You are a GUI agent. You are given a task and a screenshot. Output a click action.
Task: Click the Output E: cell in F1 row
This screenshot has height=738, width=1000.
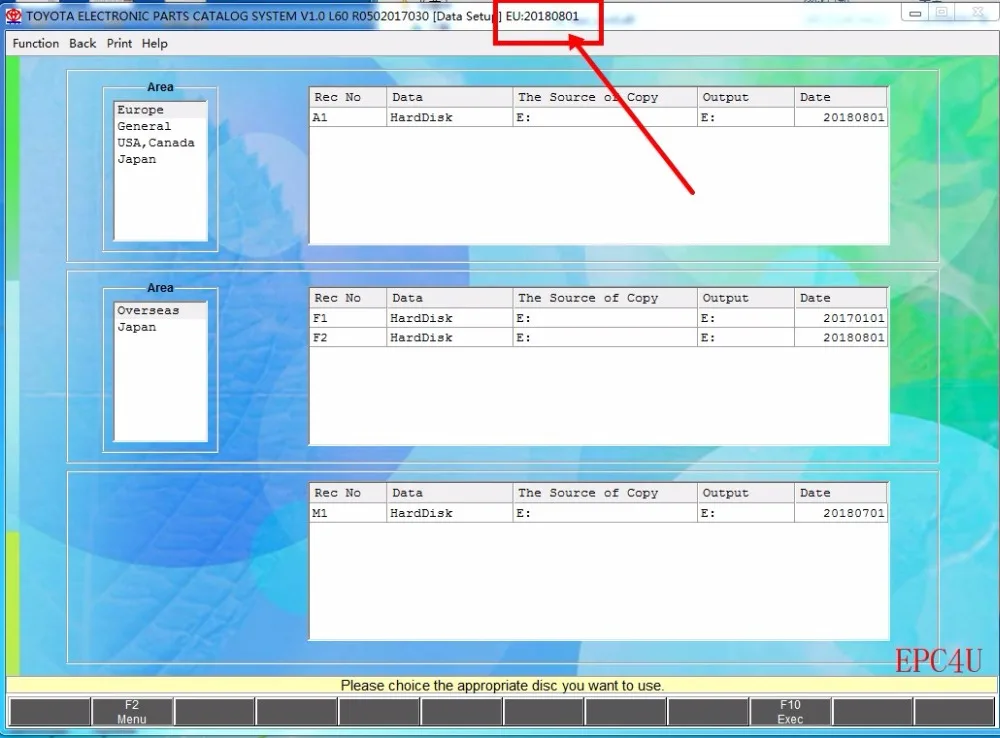746,318
